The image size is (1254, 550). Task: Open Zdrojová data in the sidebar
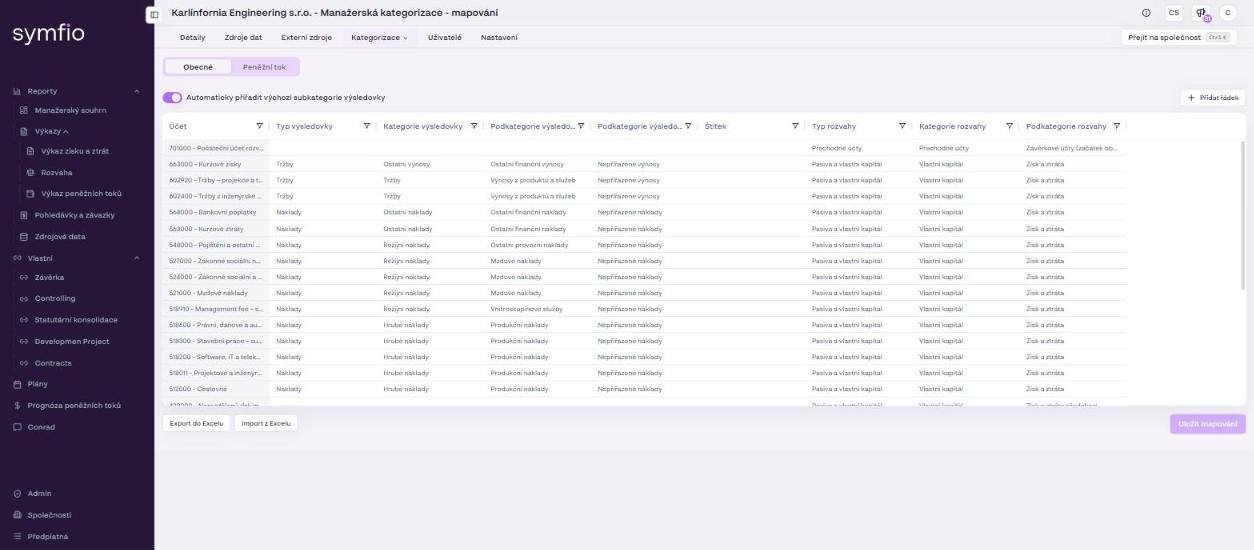60,236
